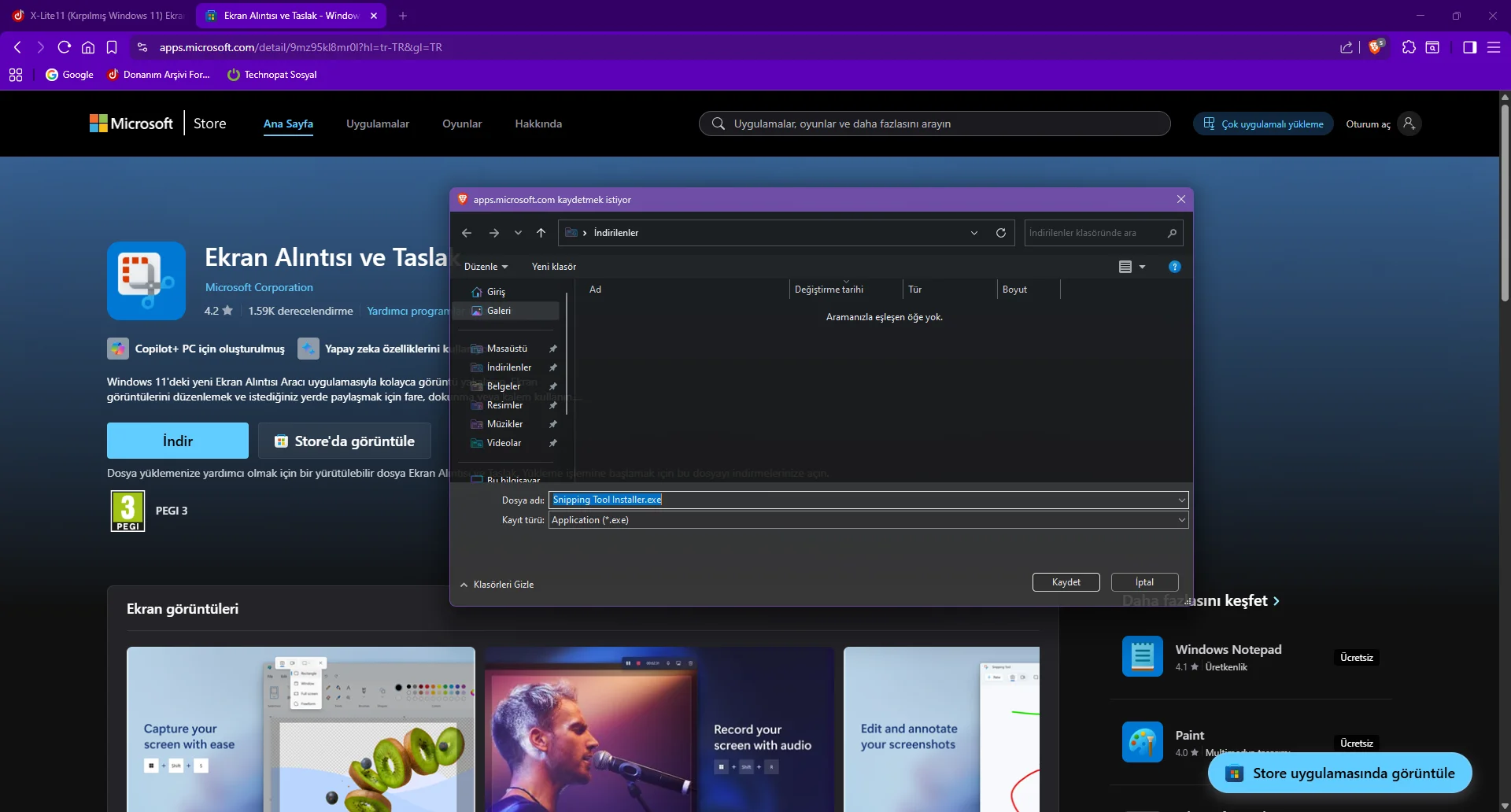The image size is (1511, 812).
Task: Expand the view options dropdown arrow
Action: [x=1143, y=267]
